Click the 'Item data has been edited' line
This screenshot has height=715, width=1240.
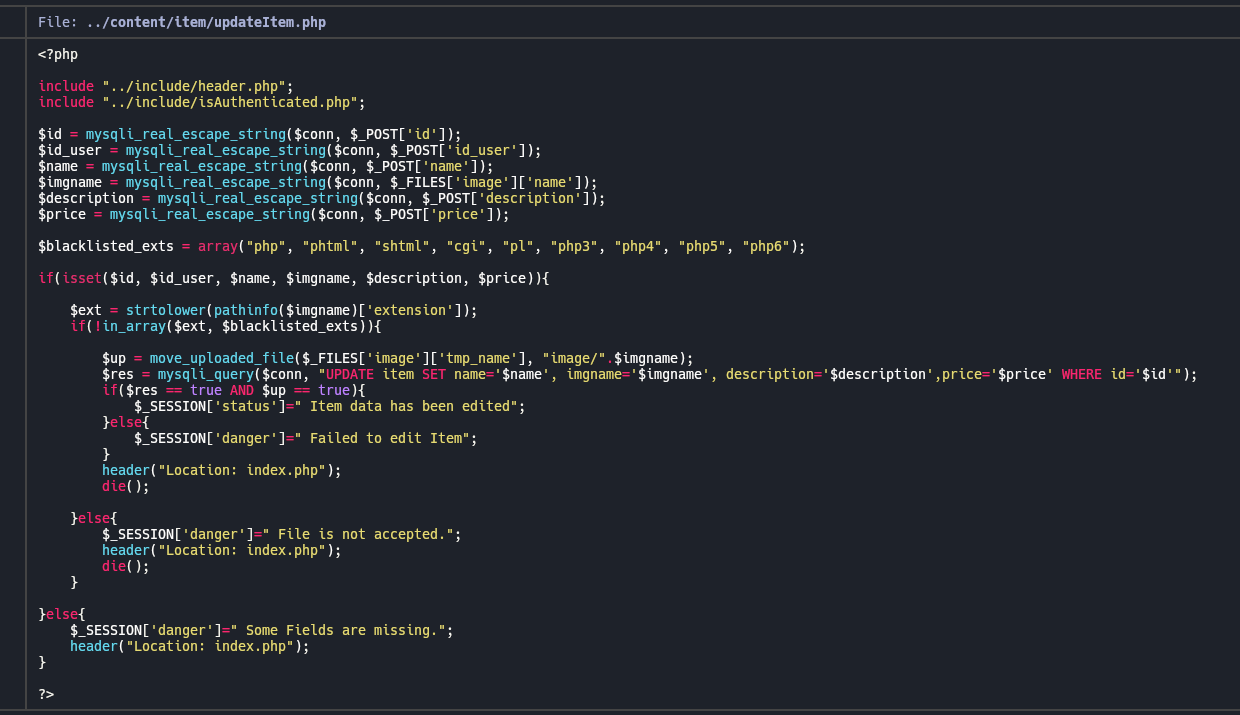(x=330, y=406)
